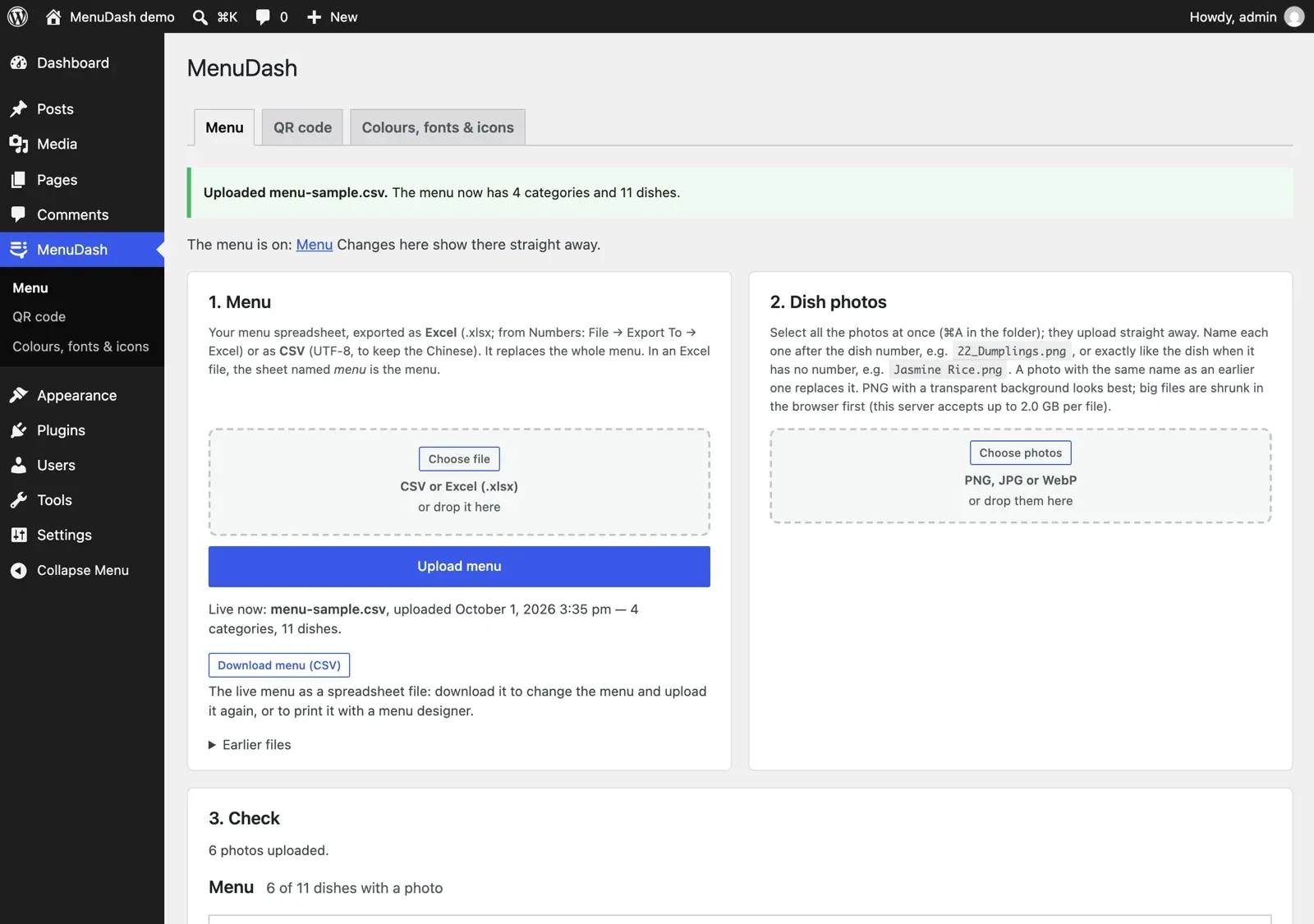Click the '22_Dumplings.png' example filename

(1012, 351)
